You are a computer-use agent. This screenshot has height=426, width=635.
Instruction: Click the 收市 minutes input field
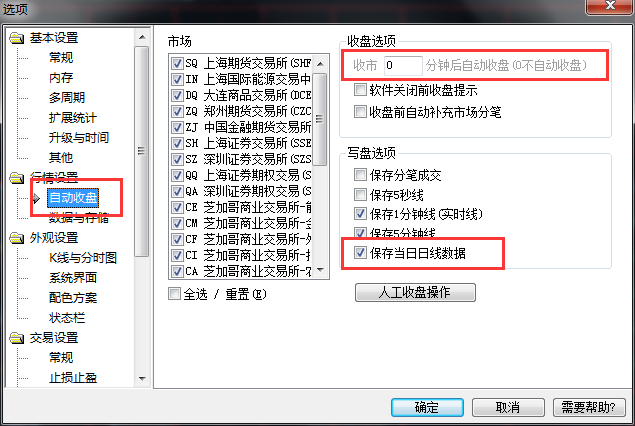point(403,65)
